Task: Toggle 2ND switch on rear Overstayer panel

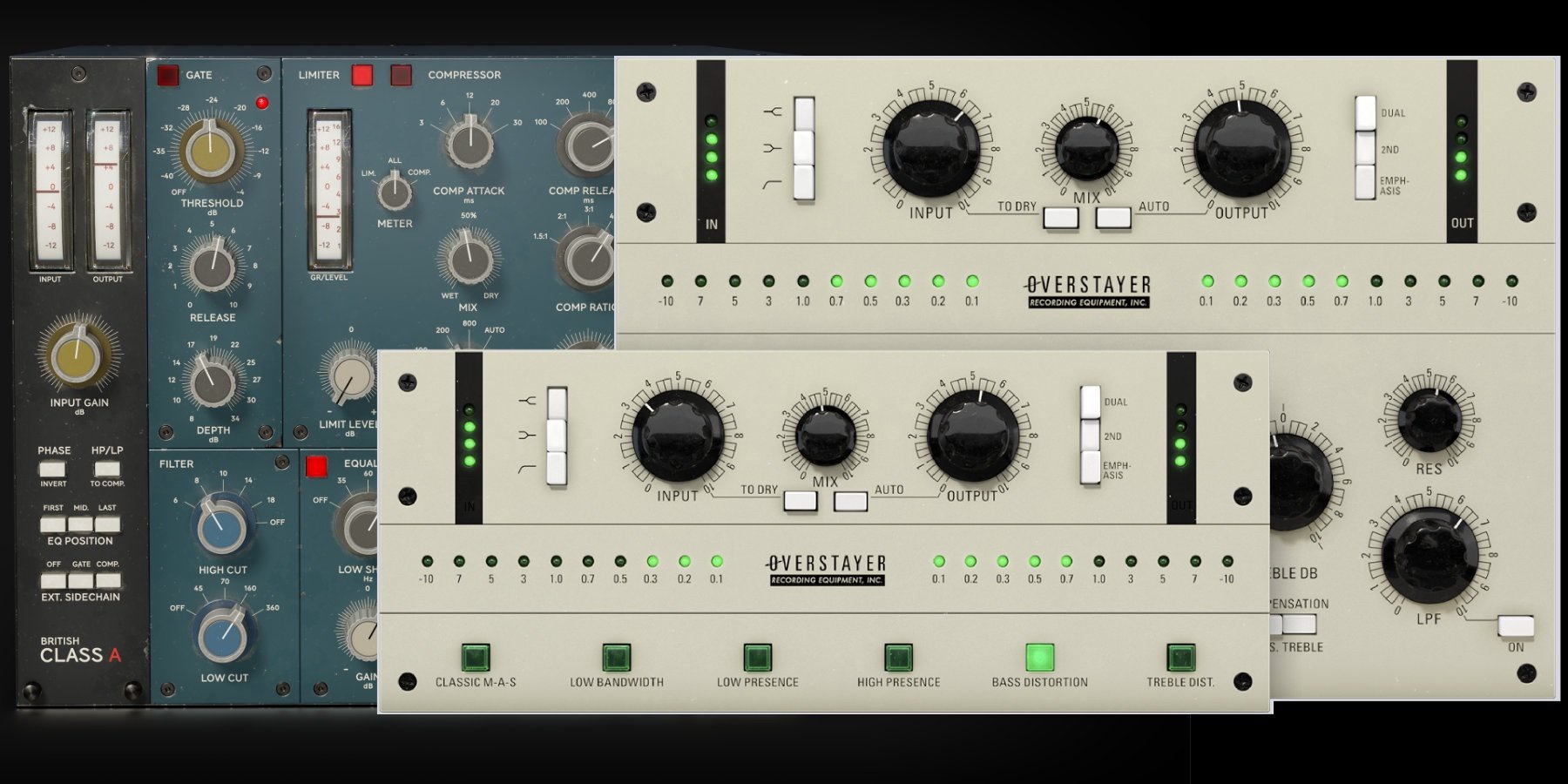Action: click(x=1365, y=149)
